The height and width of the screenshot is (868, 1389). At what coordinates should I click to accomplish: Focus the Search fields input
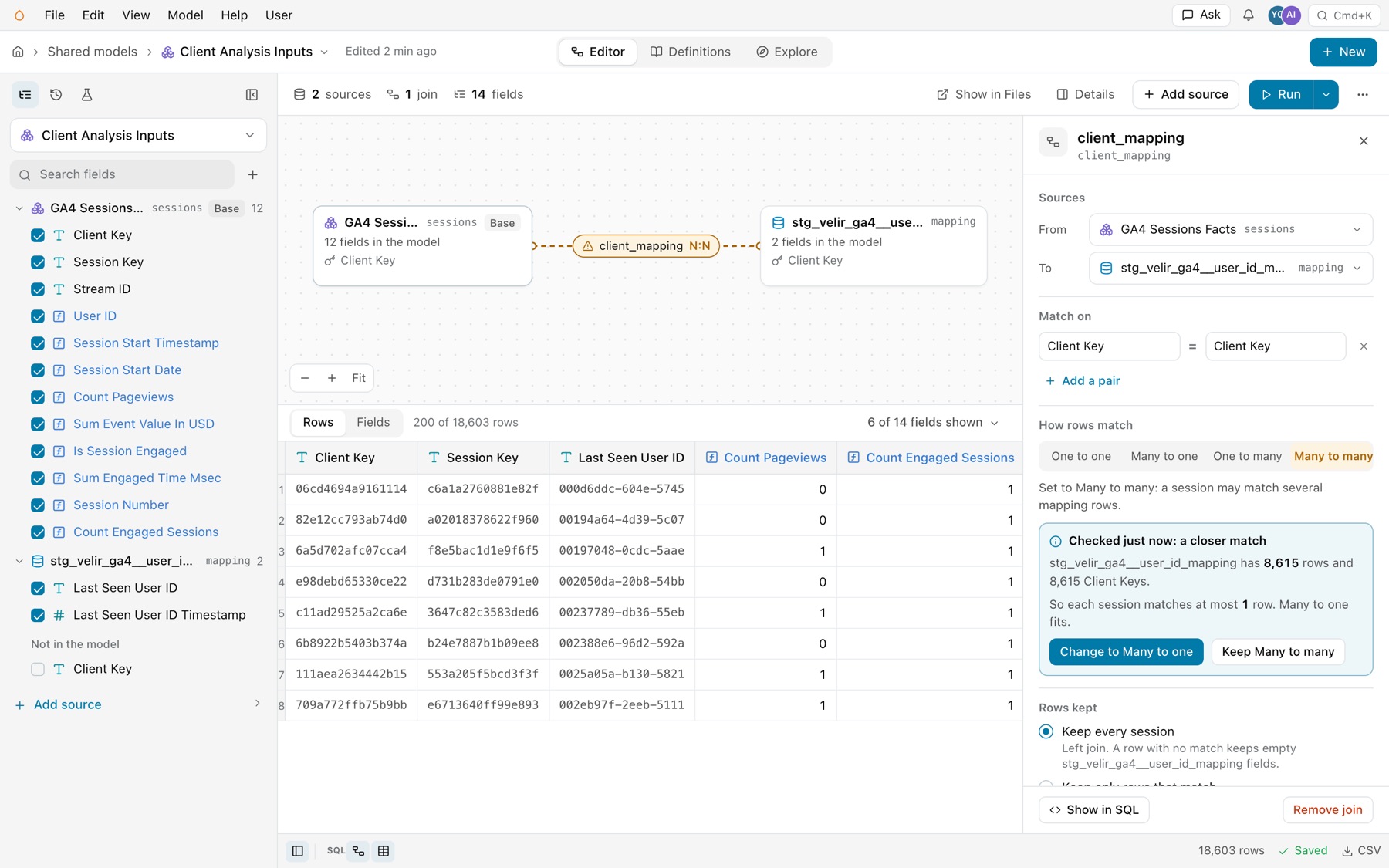click(x=123, y=174)
